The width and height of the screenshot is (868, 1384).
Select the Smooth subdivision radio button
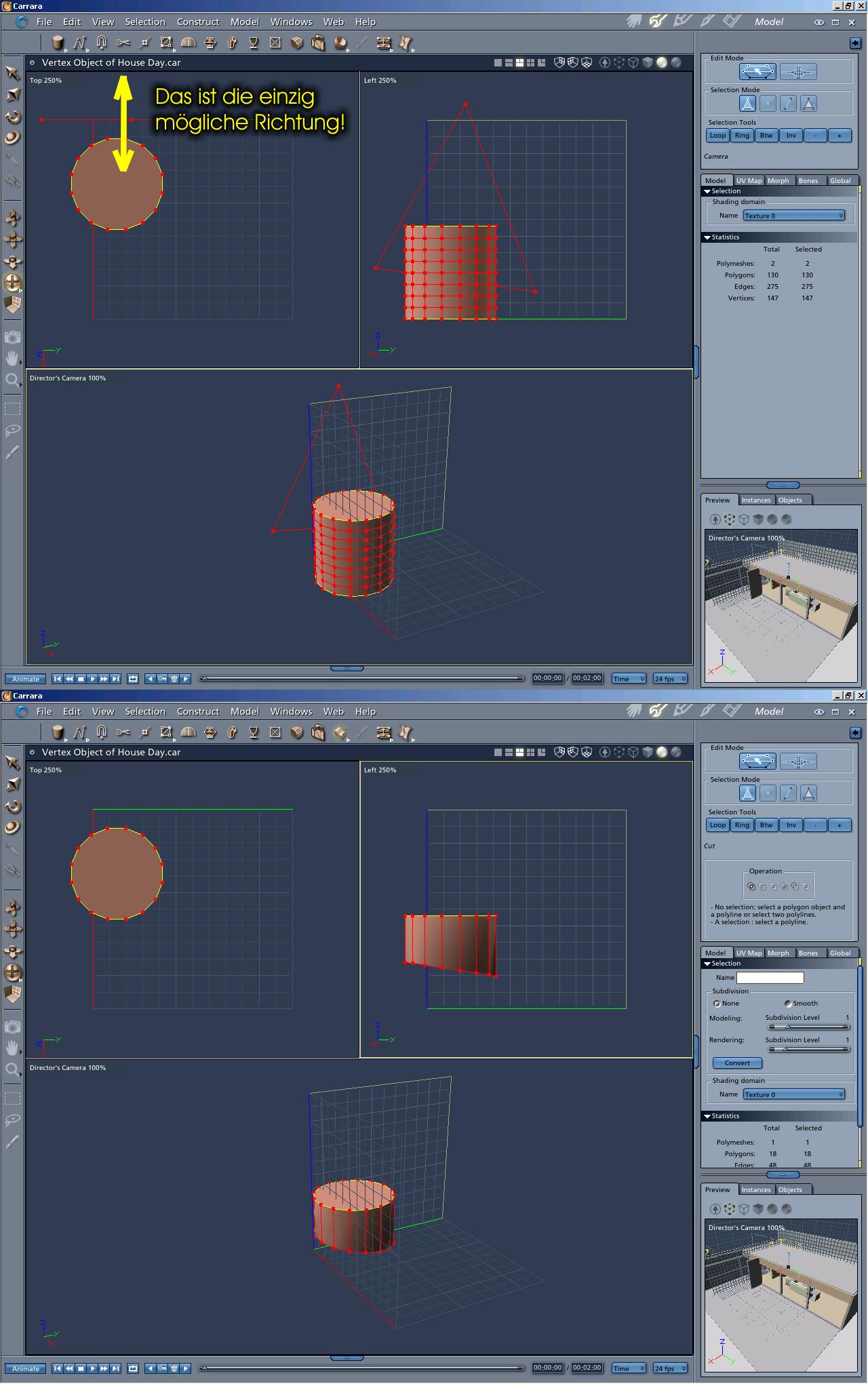click(x=787, y=1004)
